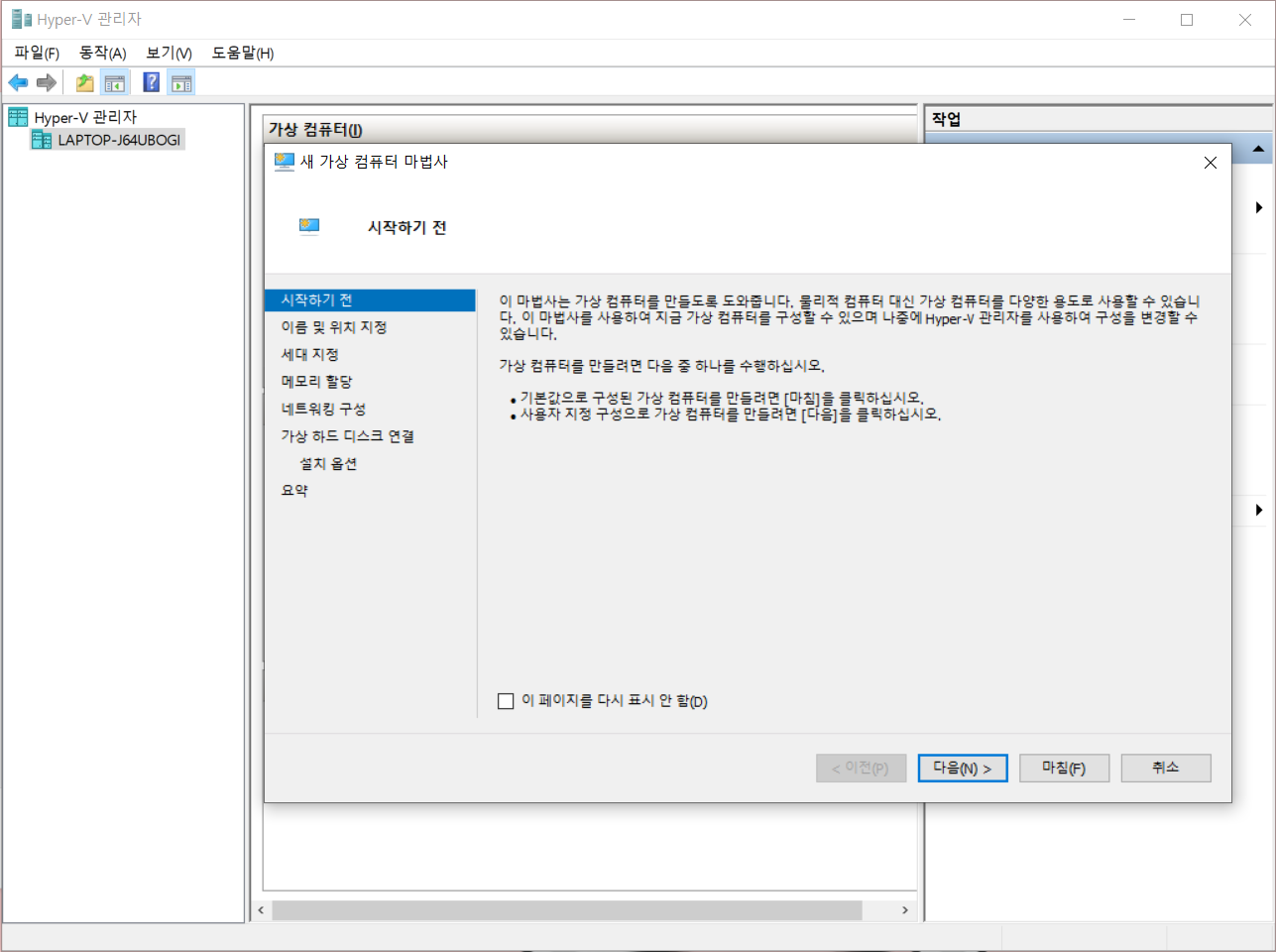1276x952 pixels.
Task: Collapse the 작업 pane section arrow
Action: (1258, 149)
